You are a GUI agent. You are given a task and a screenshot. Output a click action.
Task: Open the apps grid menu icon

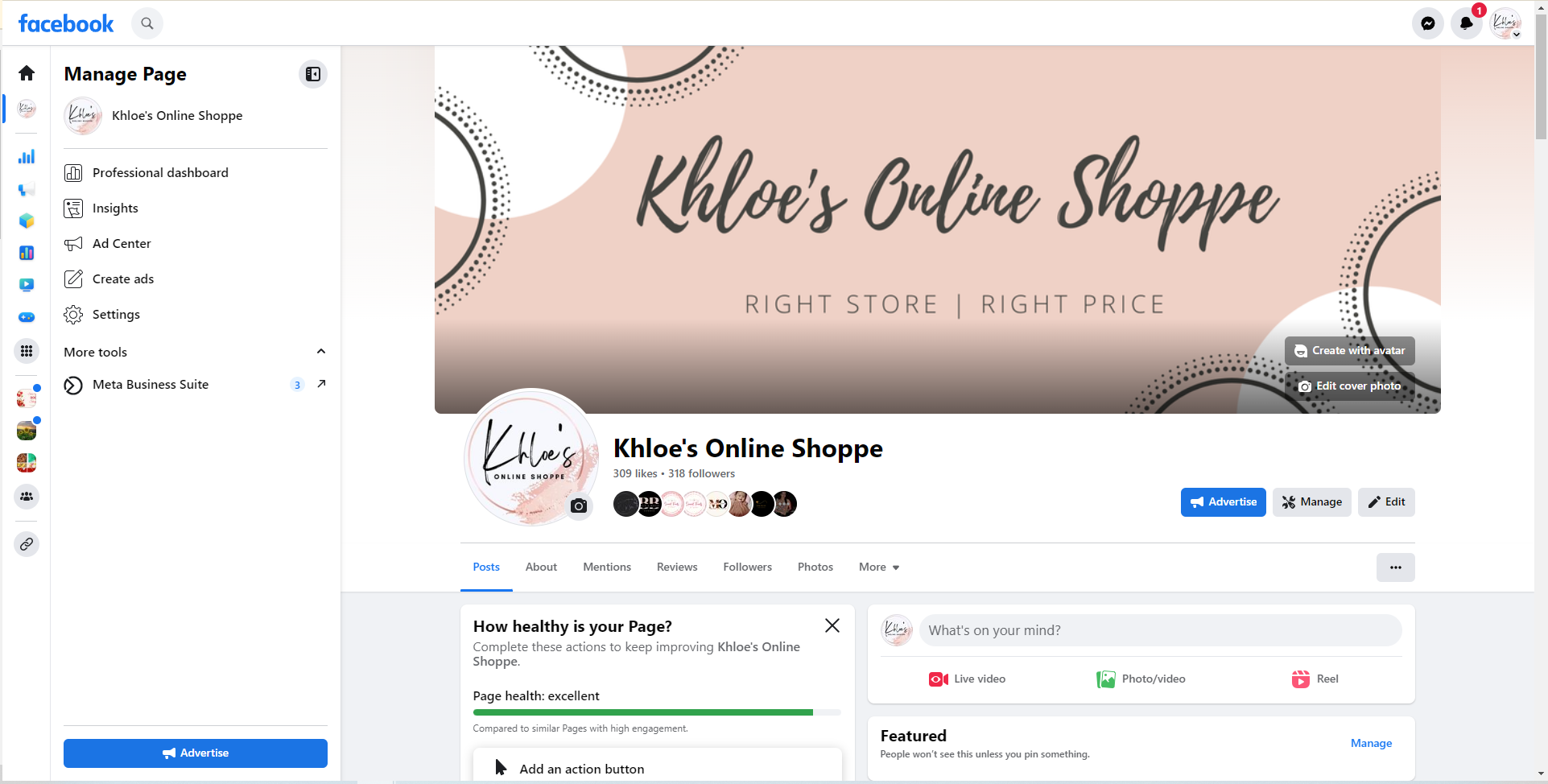(27, 351)
